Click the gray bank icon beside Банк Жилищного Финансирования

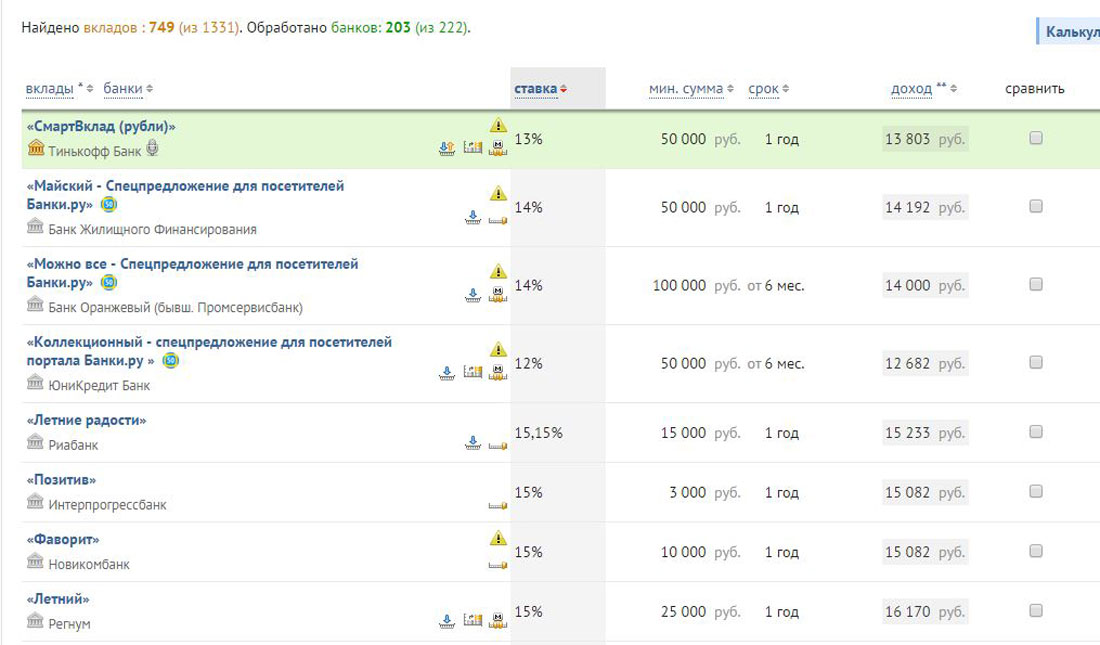click(x=35, y=226)
